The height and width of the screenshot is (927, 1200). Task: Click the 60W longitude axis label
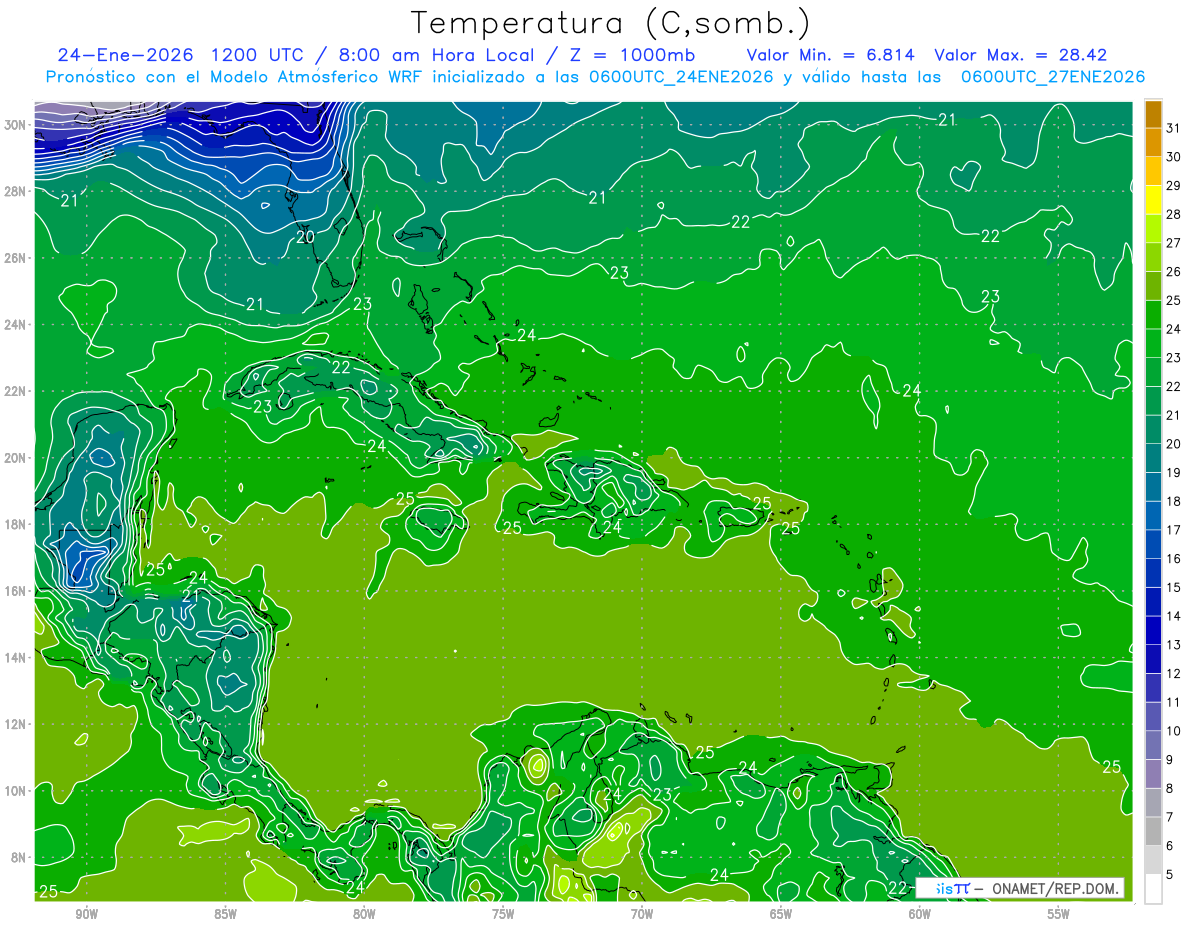[x=920, y=914]
